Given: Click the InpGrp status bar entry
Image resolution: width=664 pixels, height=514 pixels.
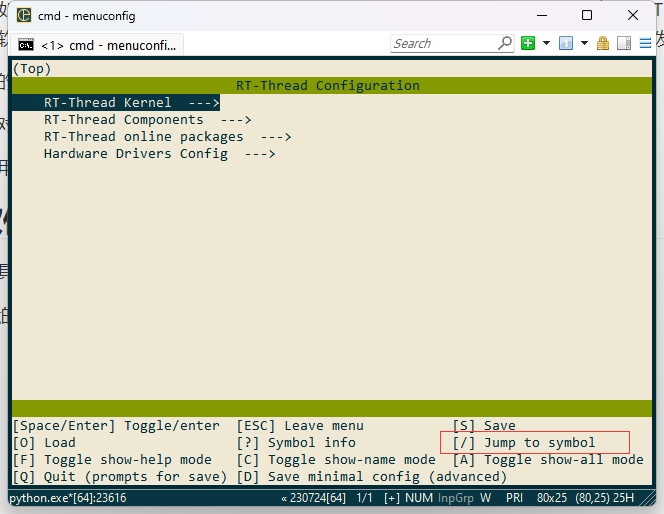Looking at the screenshot, I should click(x=455, y=497).
